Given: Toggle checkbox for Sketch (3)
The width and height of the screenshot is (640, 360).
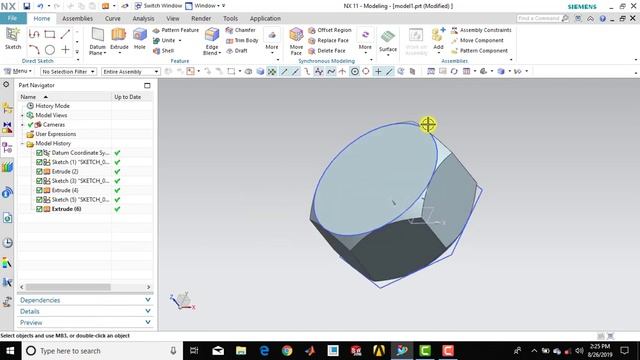Looking at the screenshot, I should 39,181.
